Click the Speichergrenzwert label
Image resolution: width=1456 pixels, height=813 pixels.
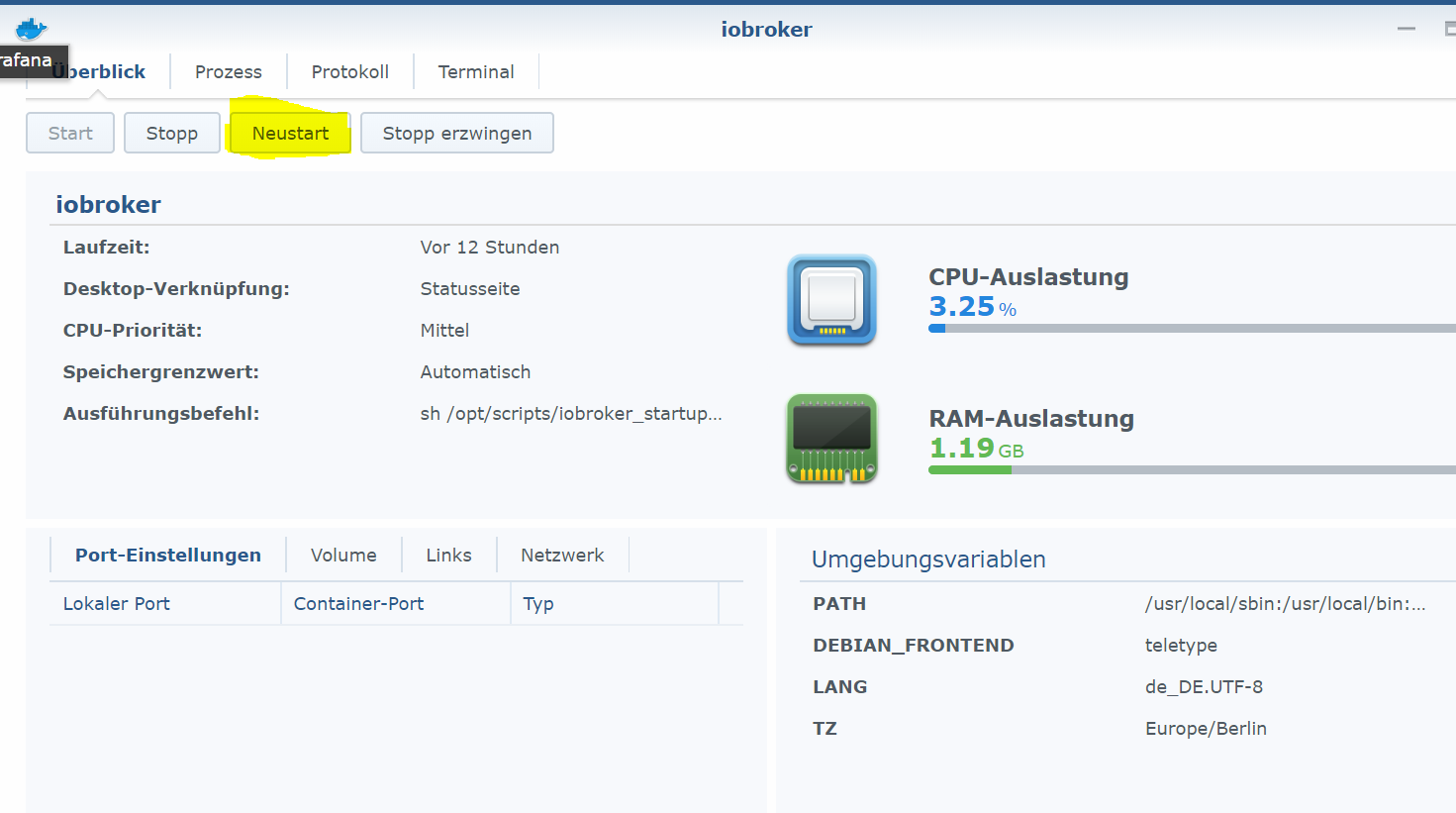(x=160, y=372)
